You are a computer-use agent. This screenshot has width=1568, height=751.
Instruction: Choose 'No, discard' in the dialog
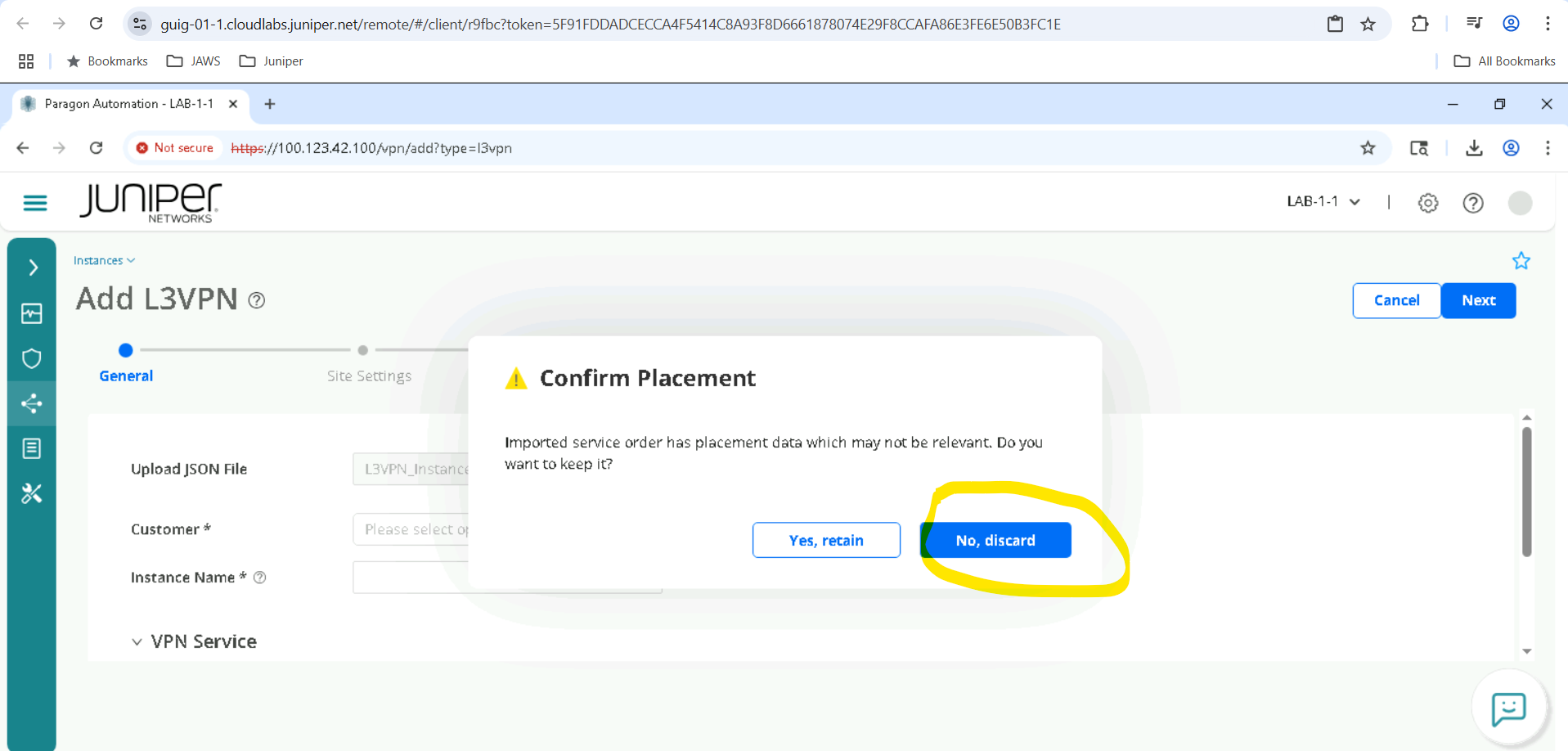[995, 540]
